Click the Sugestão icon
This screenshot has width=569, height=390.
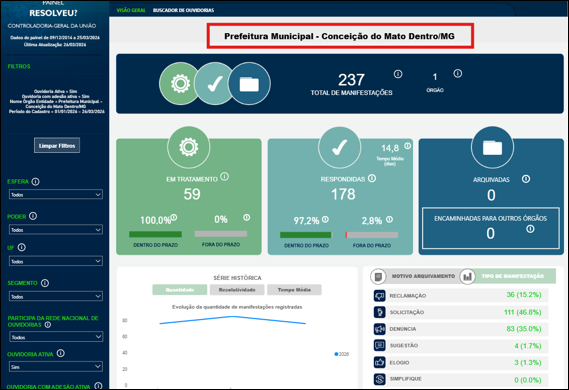tap(380, 345)
